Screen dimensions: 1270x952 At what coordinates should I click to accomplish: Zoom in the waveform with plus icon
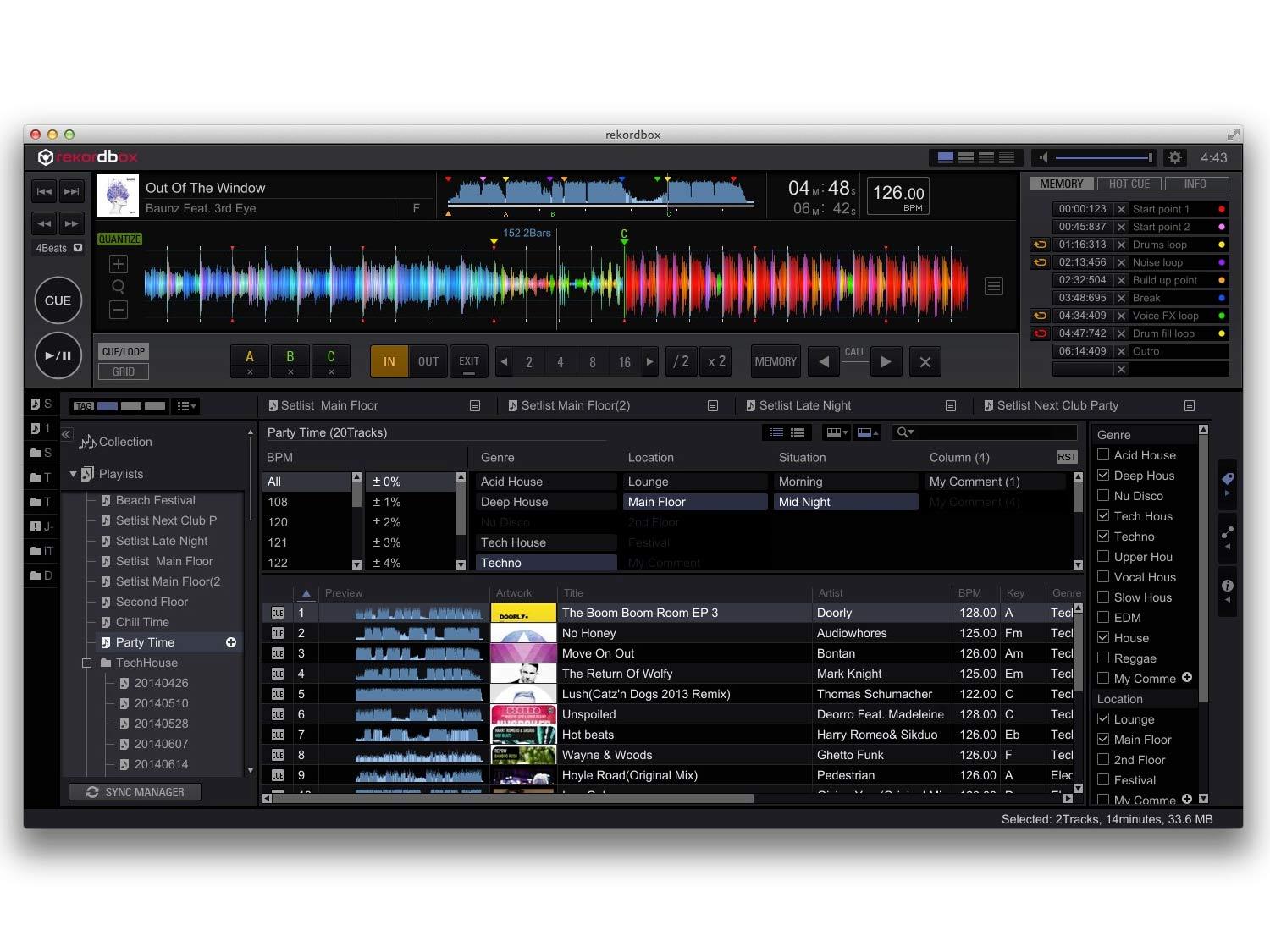[x=119, y=264]
